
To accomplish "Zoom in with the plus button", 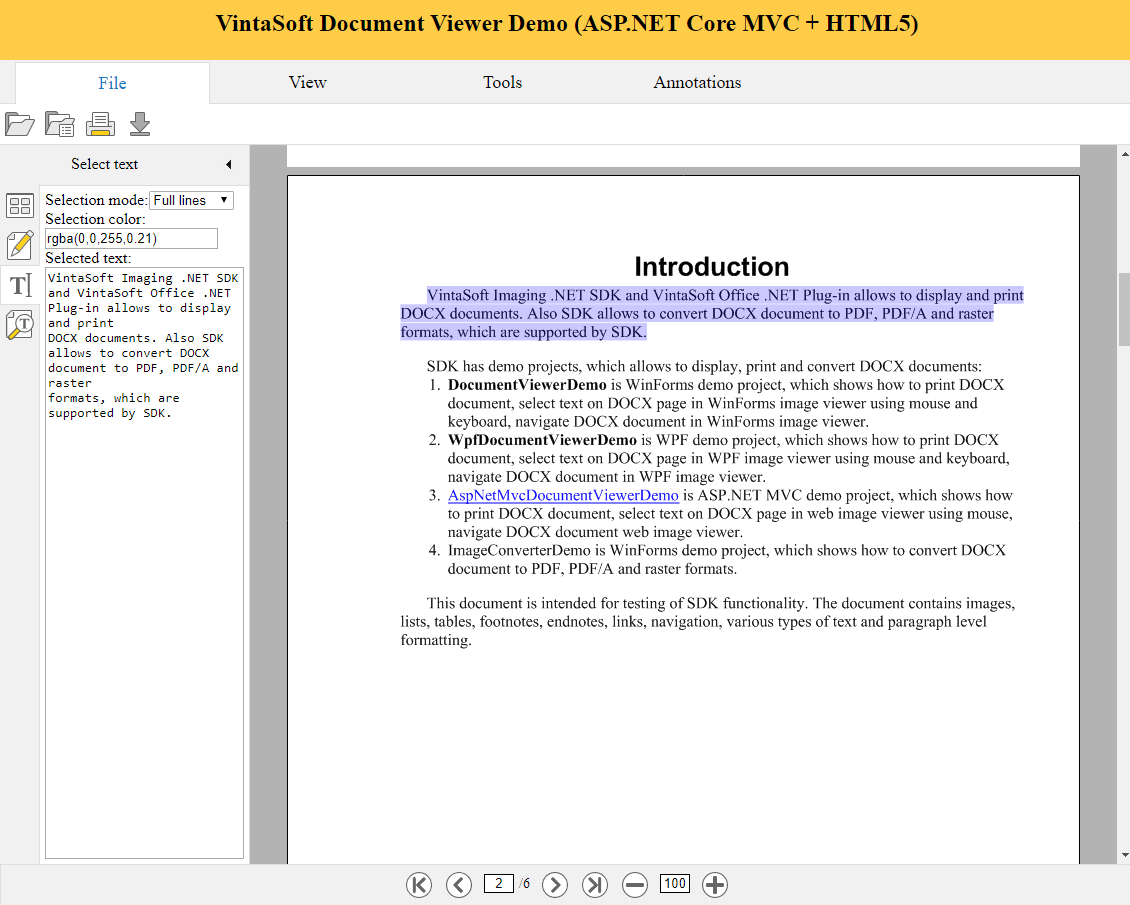I will [x=715, y=884].
